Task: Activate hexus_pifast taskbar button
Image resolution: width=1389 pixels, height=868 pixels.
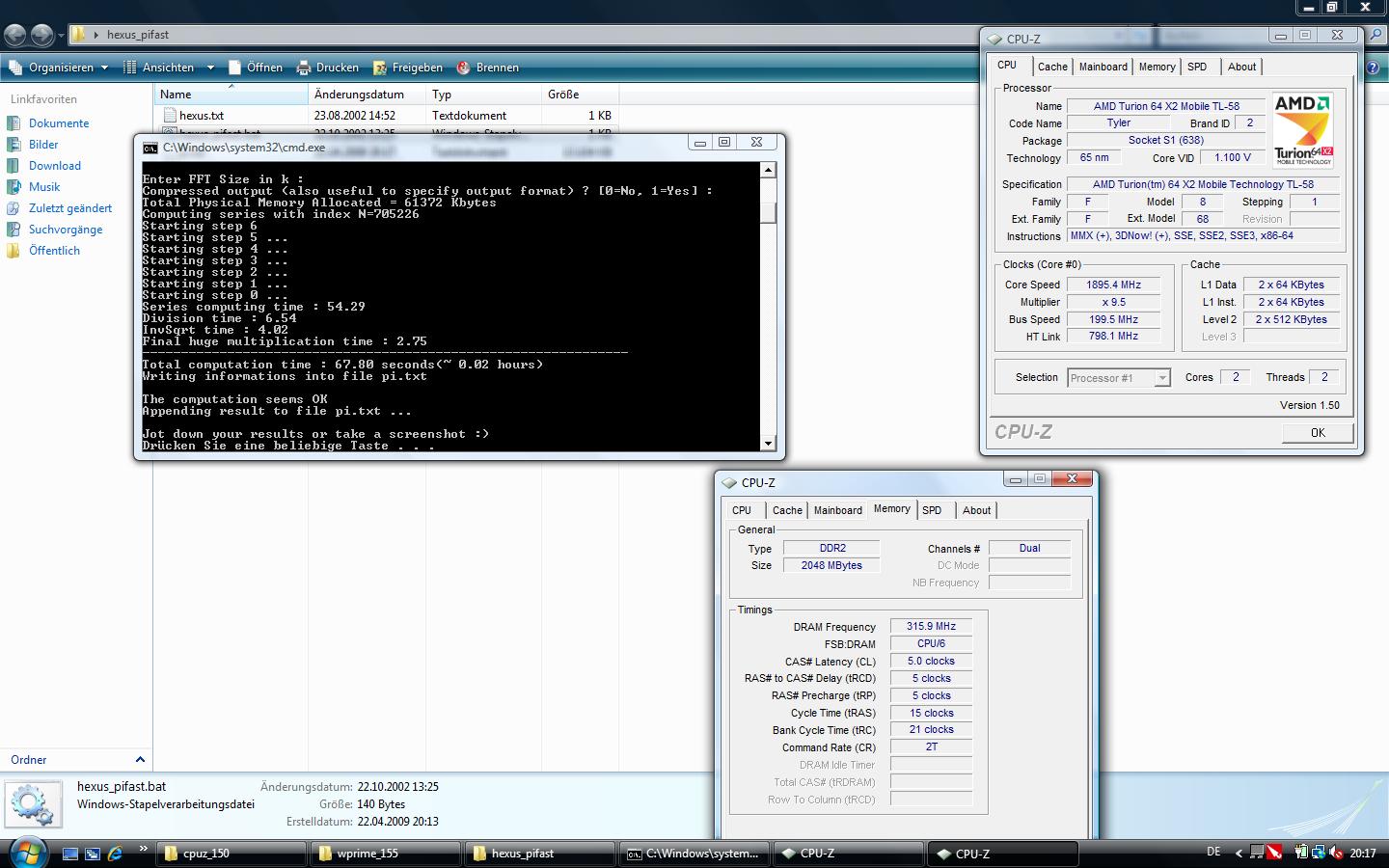Action: [540, 854]
